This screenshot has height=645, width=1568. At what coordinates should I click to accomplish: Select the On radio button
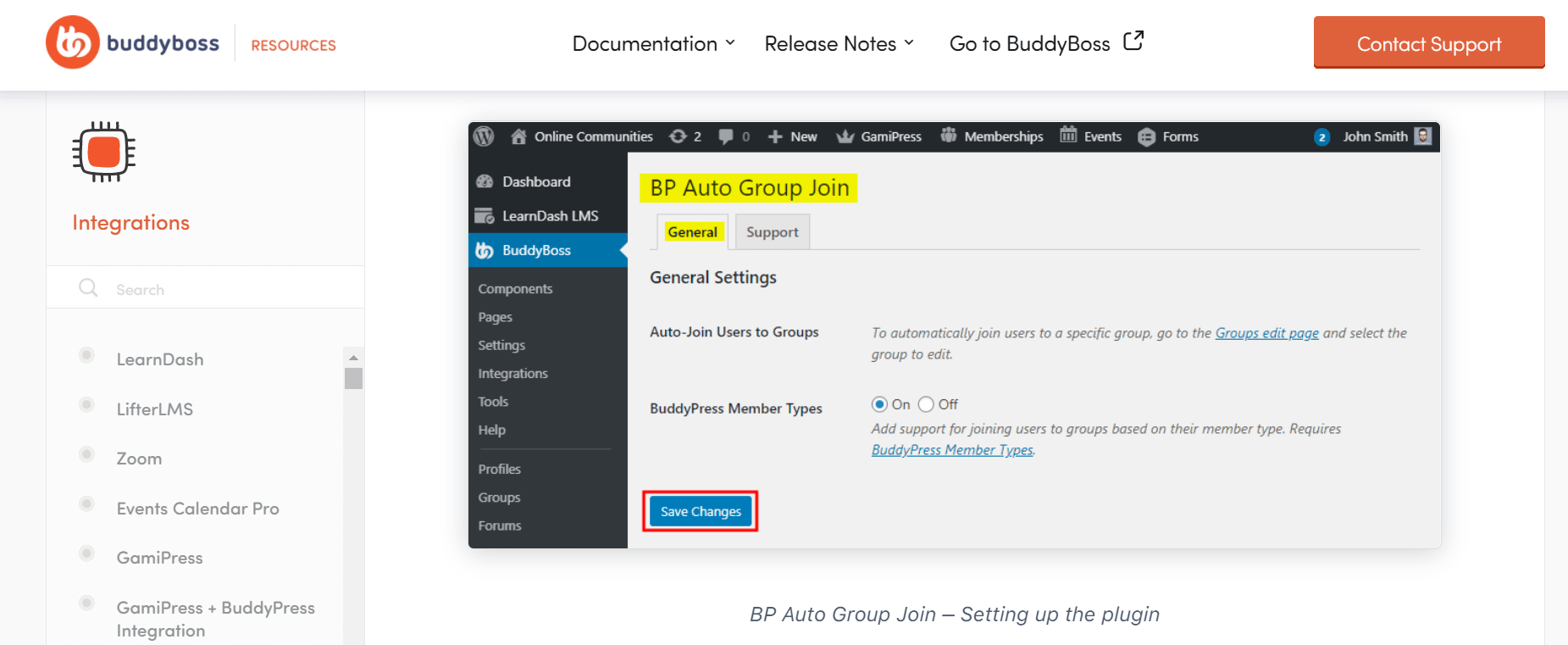(x=879, y=404)
